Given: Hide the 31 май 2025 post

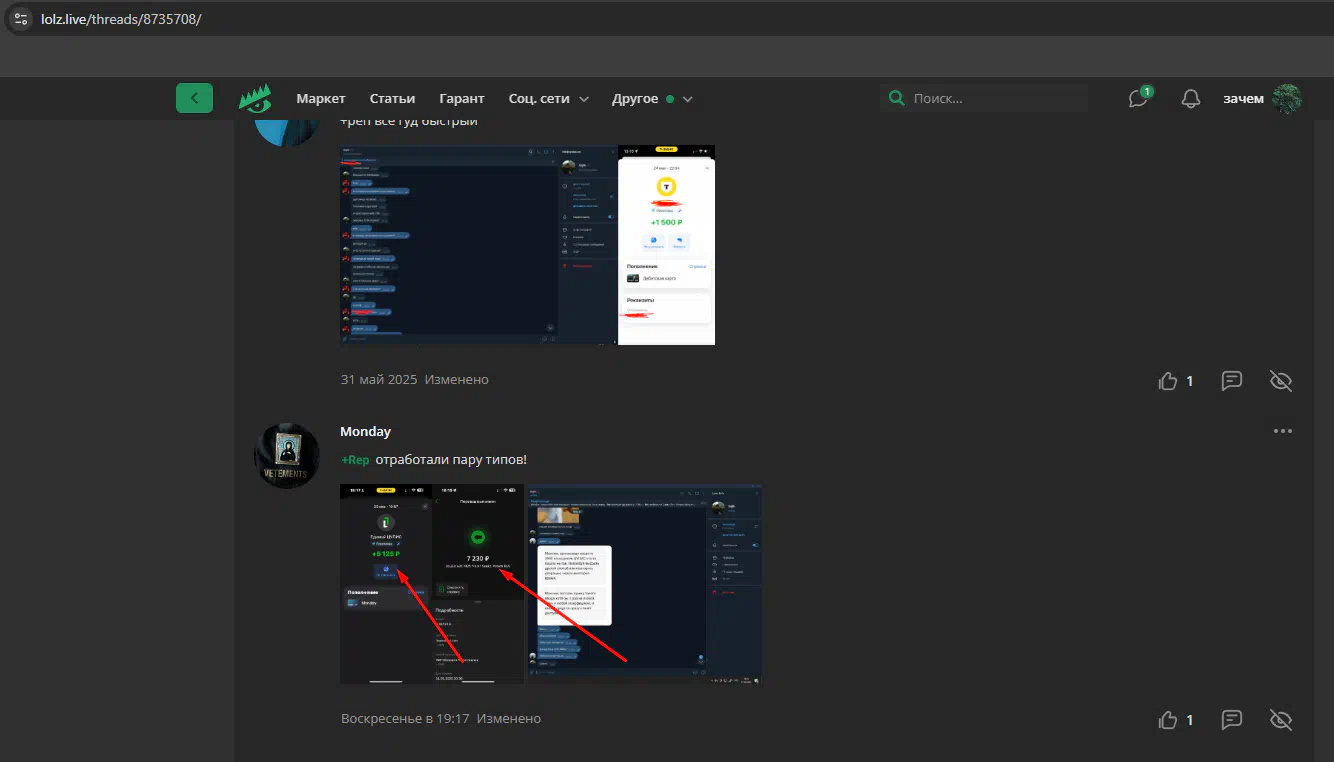Looking at the screenshot, I should (x=1281, y=380).
